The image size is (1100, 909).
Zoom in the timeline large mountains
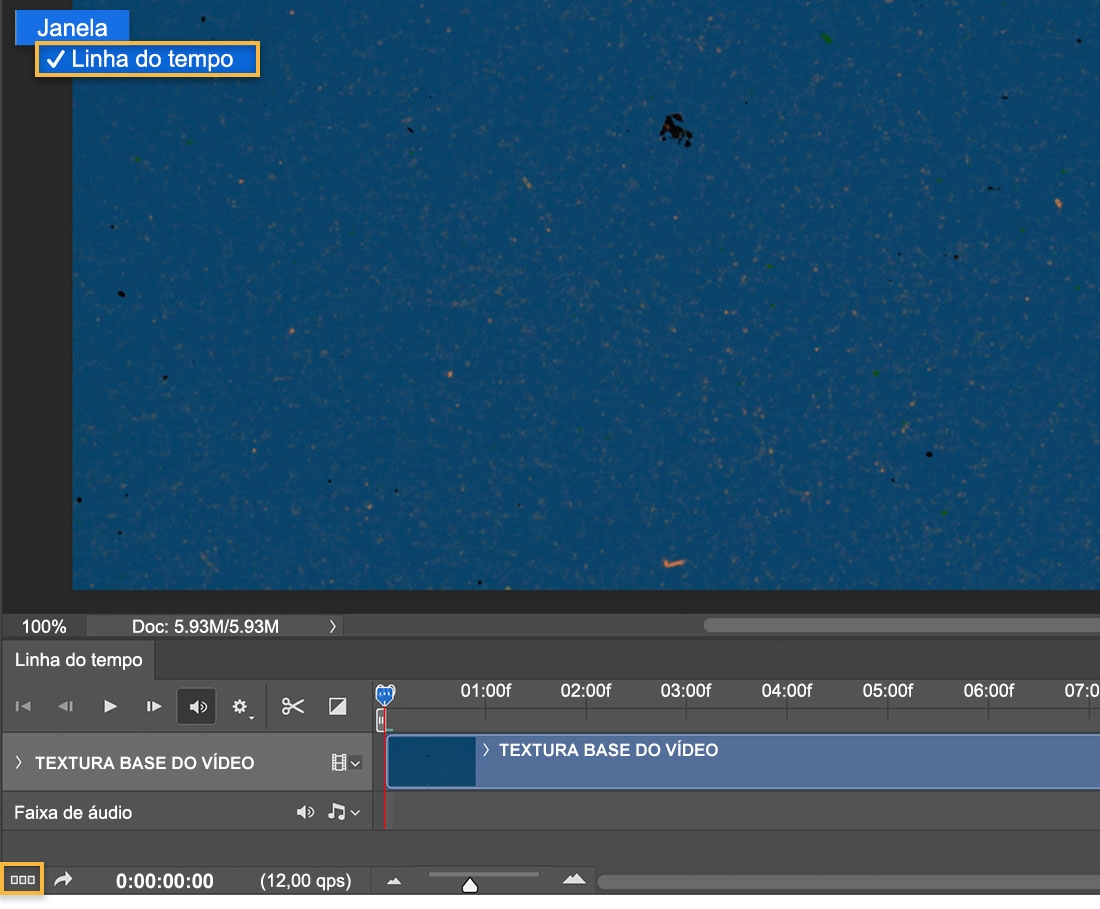pyautogui.click(x=574, y=879)
